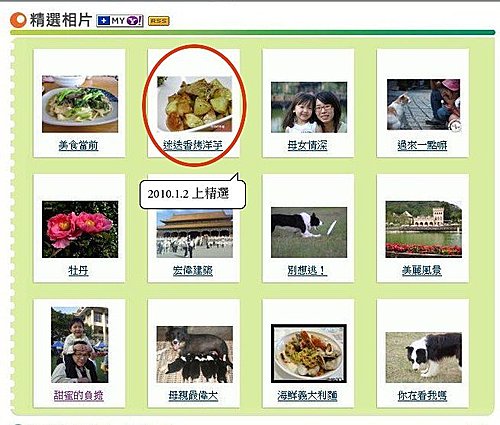Screen dimensions: 500x425
Task: Open the mother dog nursing puppies photo
Action: click(195, 354)
